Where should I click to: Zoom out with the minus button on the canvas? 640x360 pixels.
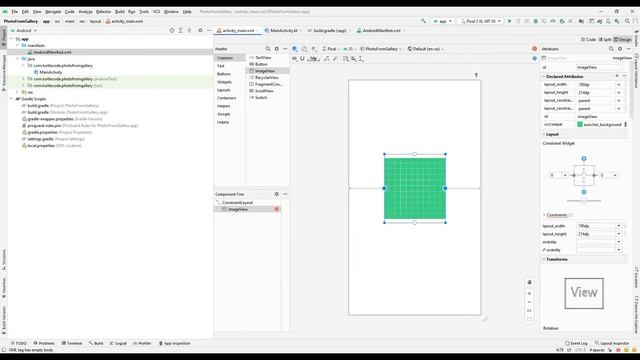(529, 302)
